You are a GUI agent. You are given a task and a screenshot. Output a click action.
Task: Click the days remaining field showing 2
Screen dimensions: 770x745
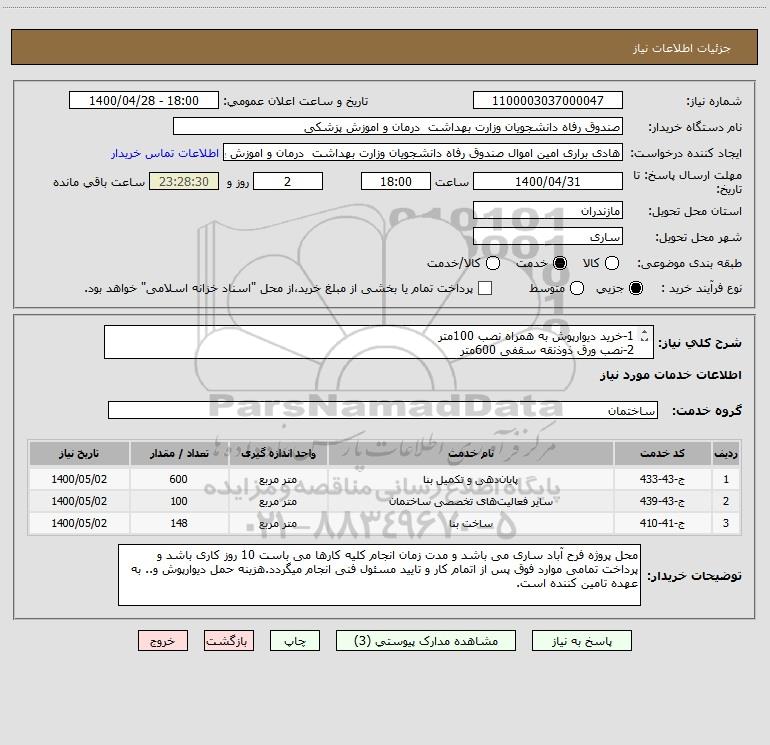click(x=288, y=181)
